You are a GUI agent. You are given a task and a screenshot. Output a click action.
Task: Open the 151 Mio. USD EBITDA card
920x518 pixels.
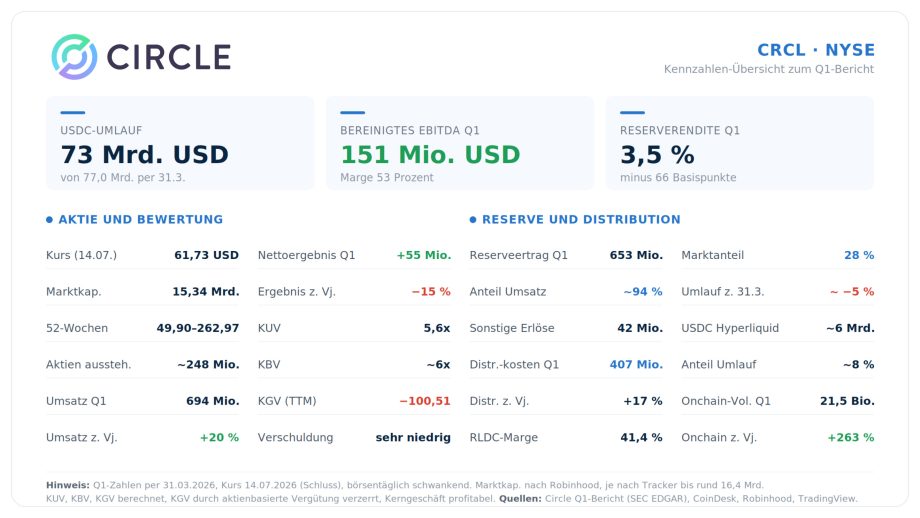coord(460,143)
